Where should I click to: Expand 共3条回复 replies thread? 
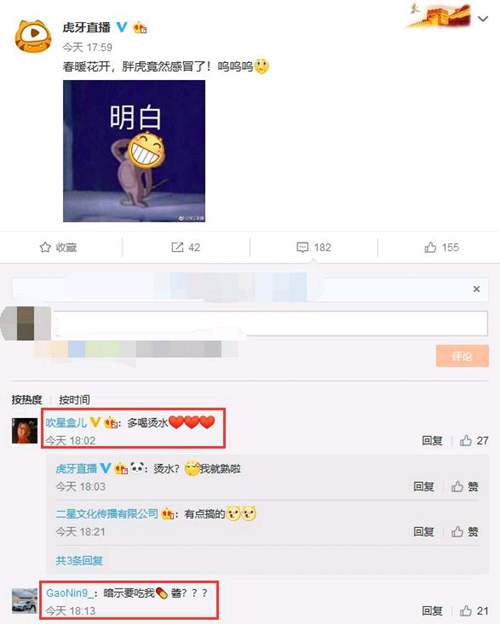[79, 561]
